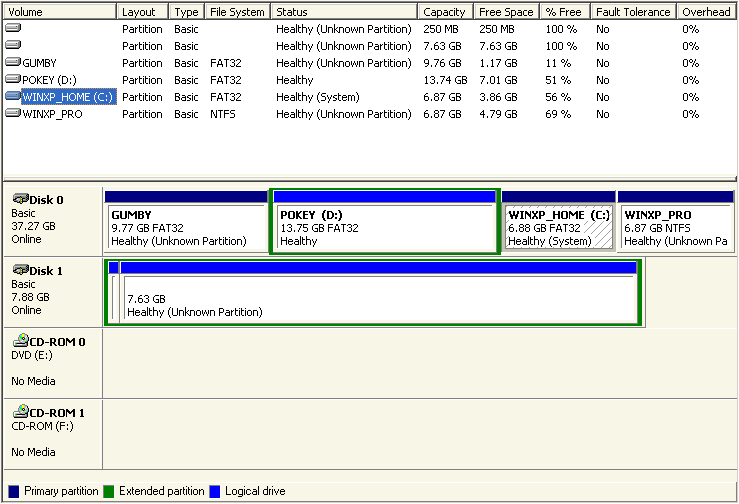Sort by the Capacity column header

point(444,12)
